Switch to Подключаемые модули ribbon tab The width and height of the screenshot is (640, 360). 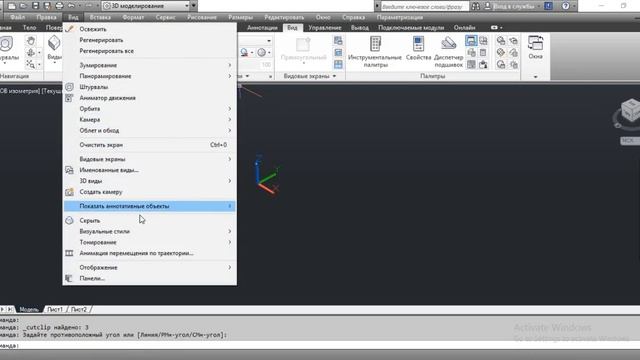click(x=411, y=27)
